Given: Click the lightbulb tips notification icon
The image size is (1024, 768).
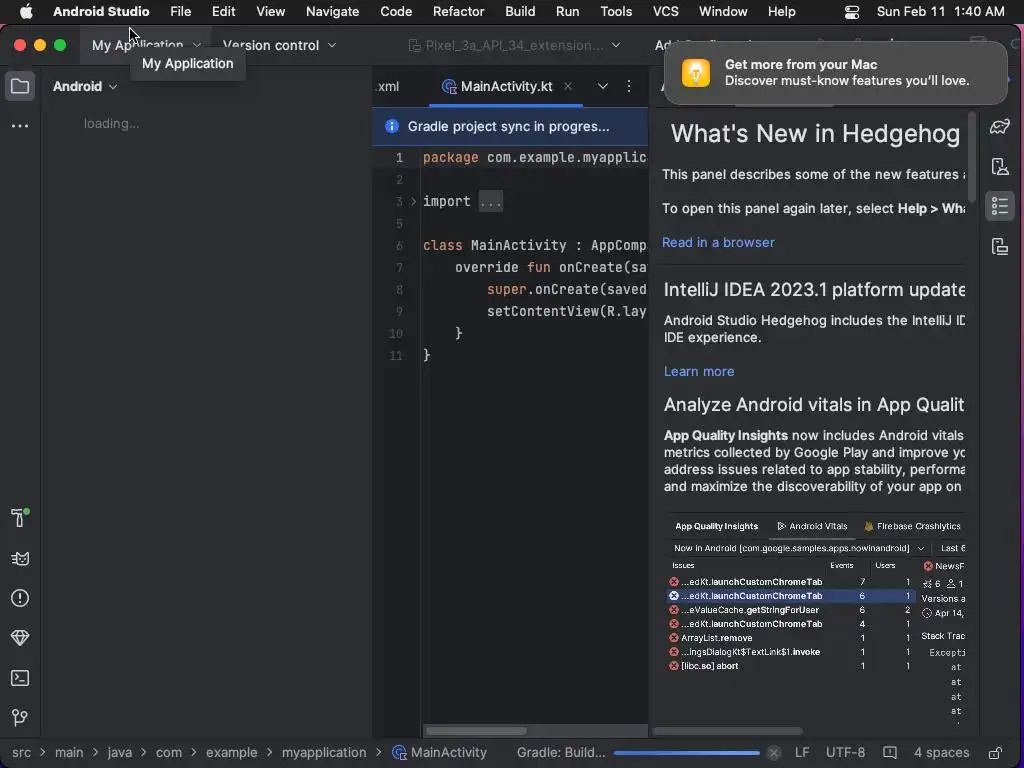Looking at the screenshot, I should coord(696,72).
